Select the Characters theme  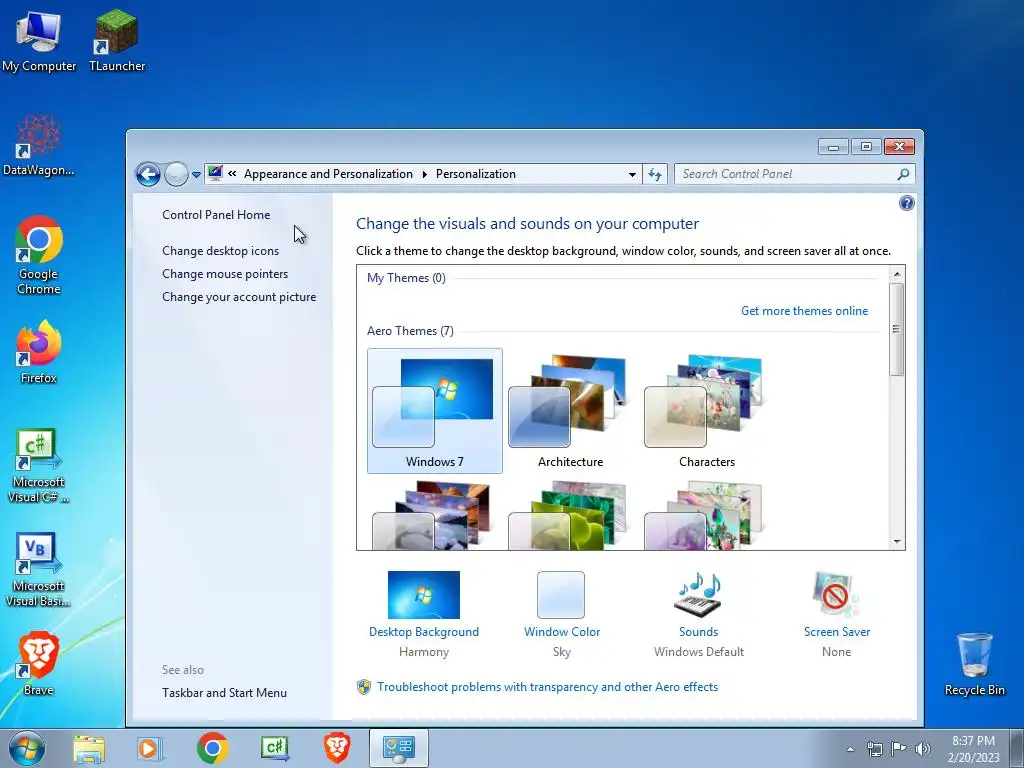point(707,411)
